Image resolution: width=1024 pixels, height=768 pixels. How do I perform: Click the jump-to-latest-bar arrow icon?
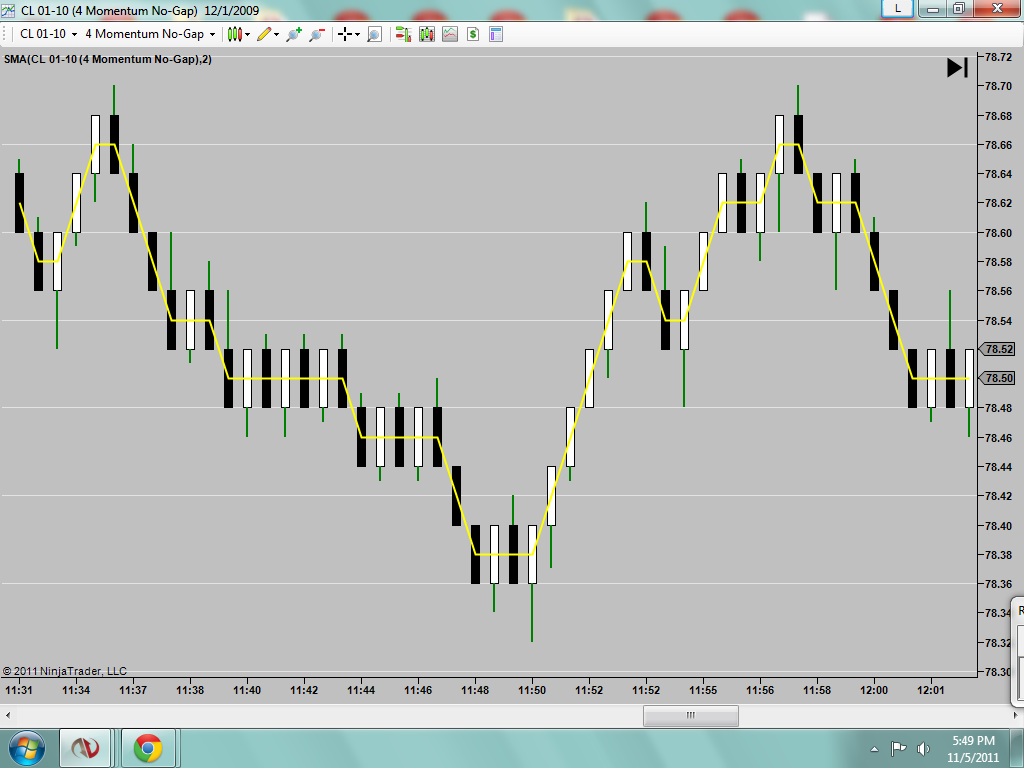pos(957,67)
